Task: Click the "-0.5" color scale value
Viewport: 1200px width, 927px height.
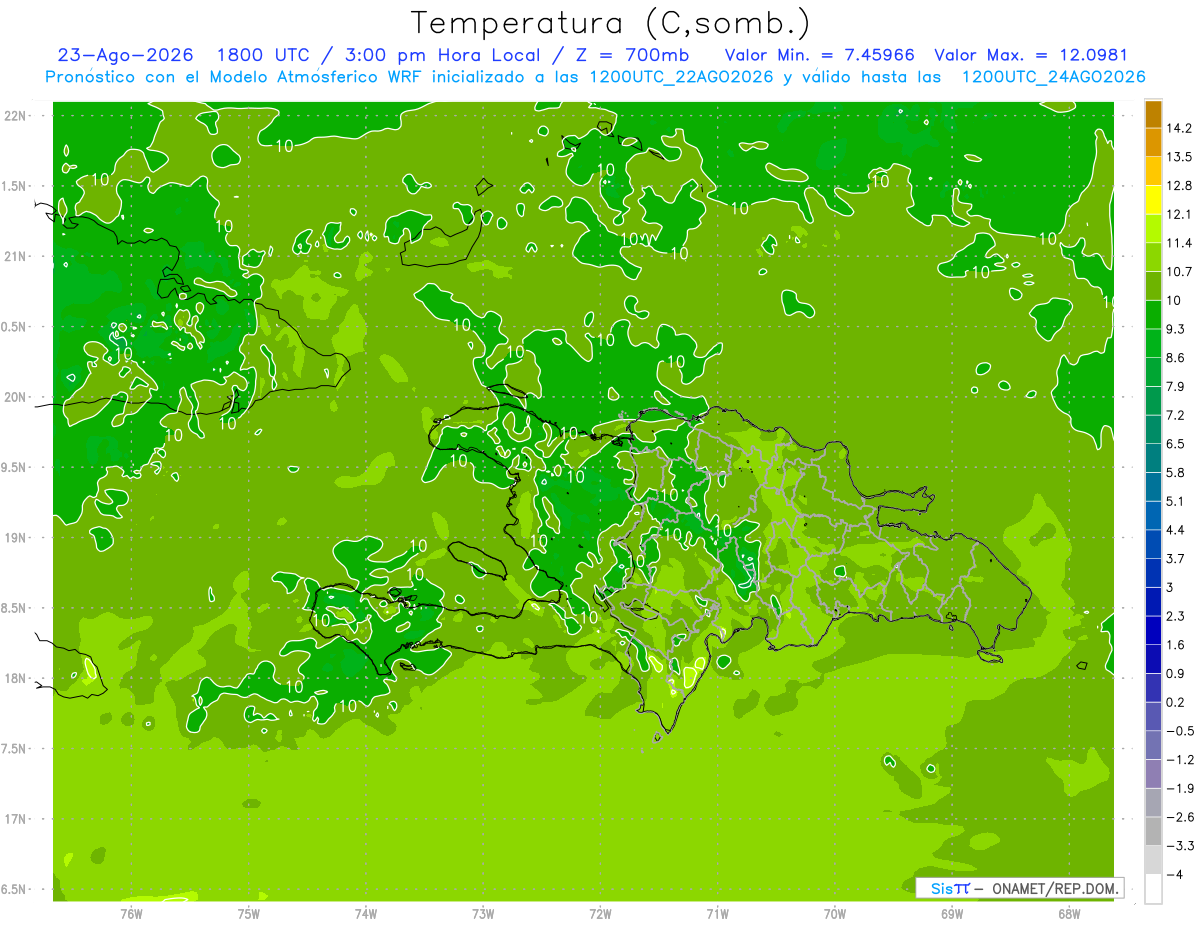Action: (x=1180, y=731)
